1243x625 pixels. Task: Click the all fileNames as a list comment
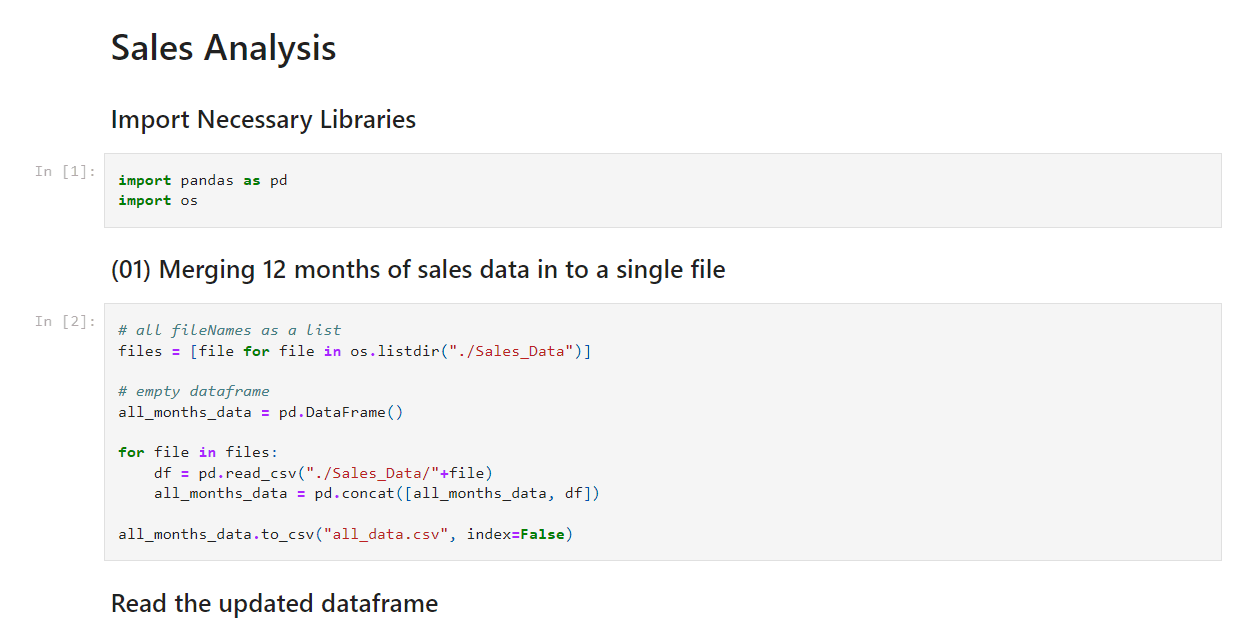[229, 330]
